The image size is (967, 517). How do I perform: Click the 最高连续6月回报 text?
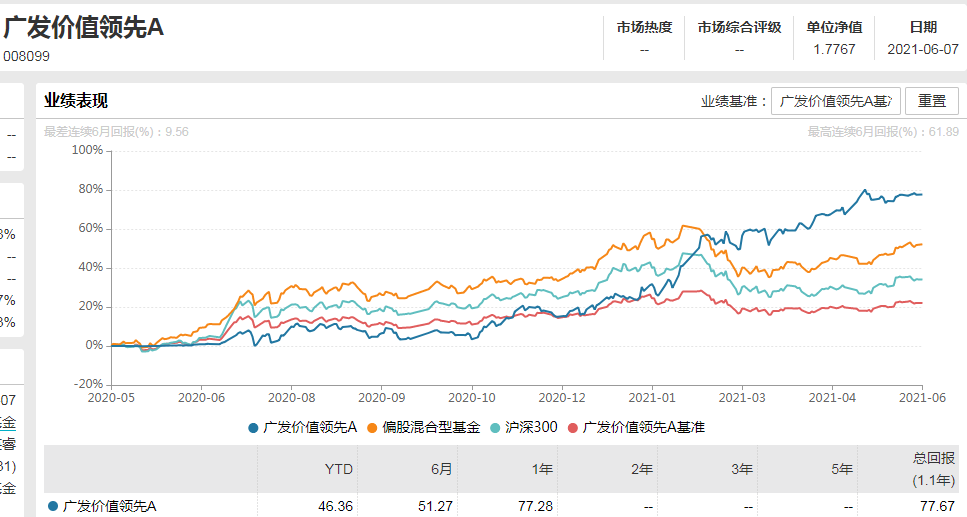click(883, 132)
